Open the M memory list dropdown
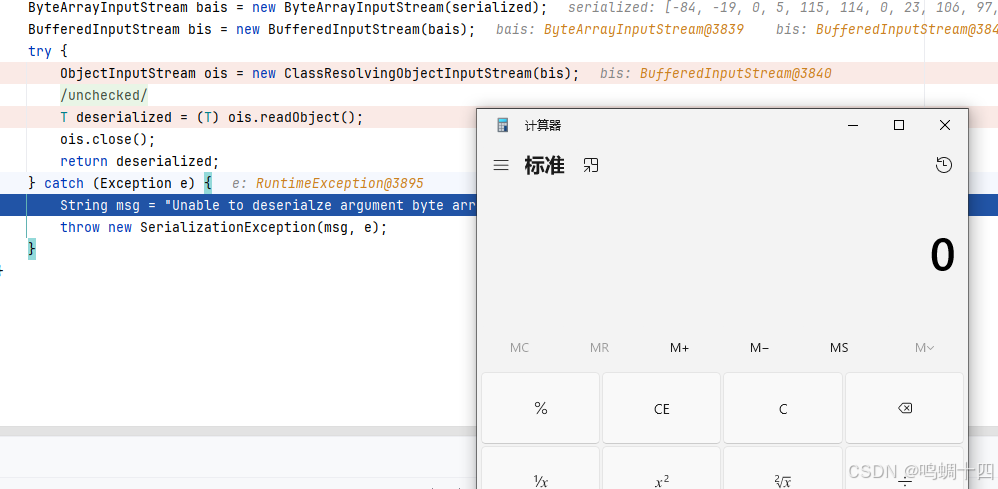The width and height of the screenshot is (998, 489). click(924, 348)
